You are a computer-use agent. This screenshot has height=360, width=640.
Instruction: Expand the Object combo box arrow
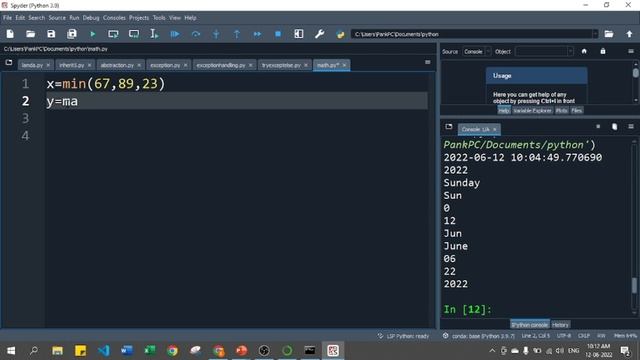point(570,51)
